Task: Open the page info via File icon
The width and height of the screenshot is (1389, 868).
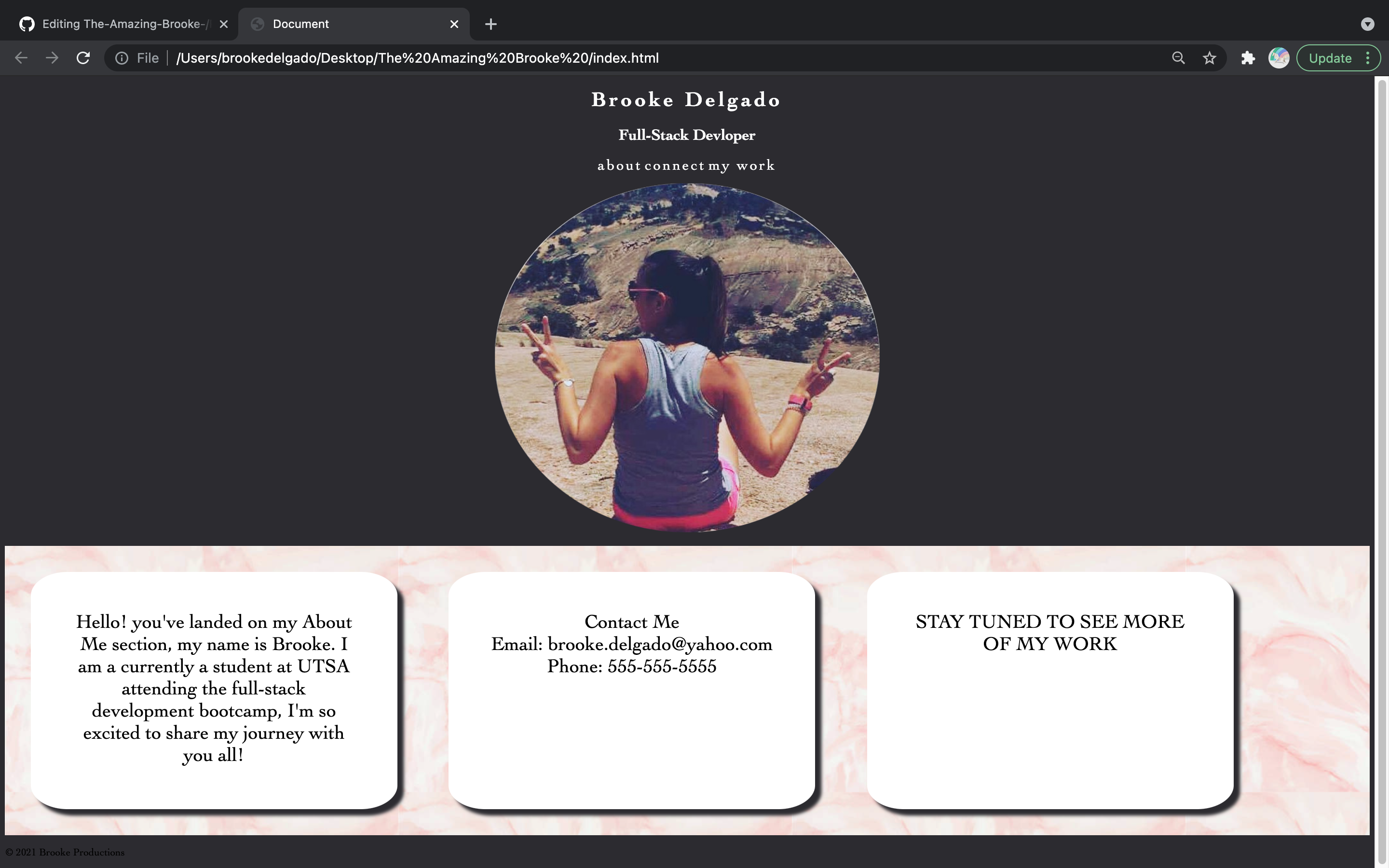Action: point(121,57)
